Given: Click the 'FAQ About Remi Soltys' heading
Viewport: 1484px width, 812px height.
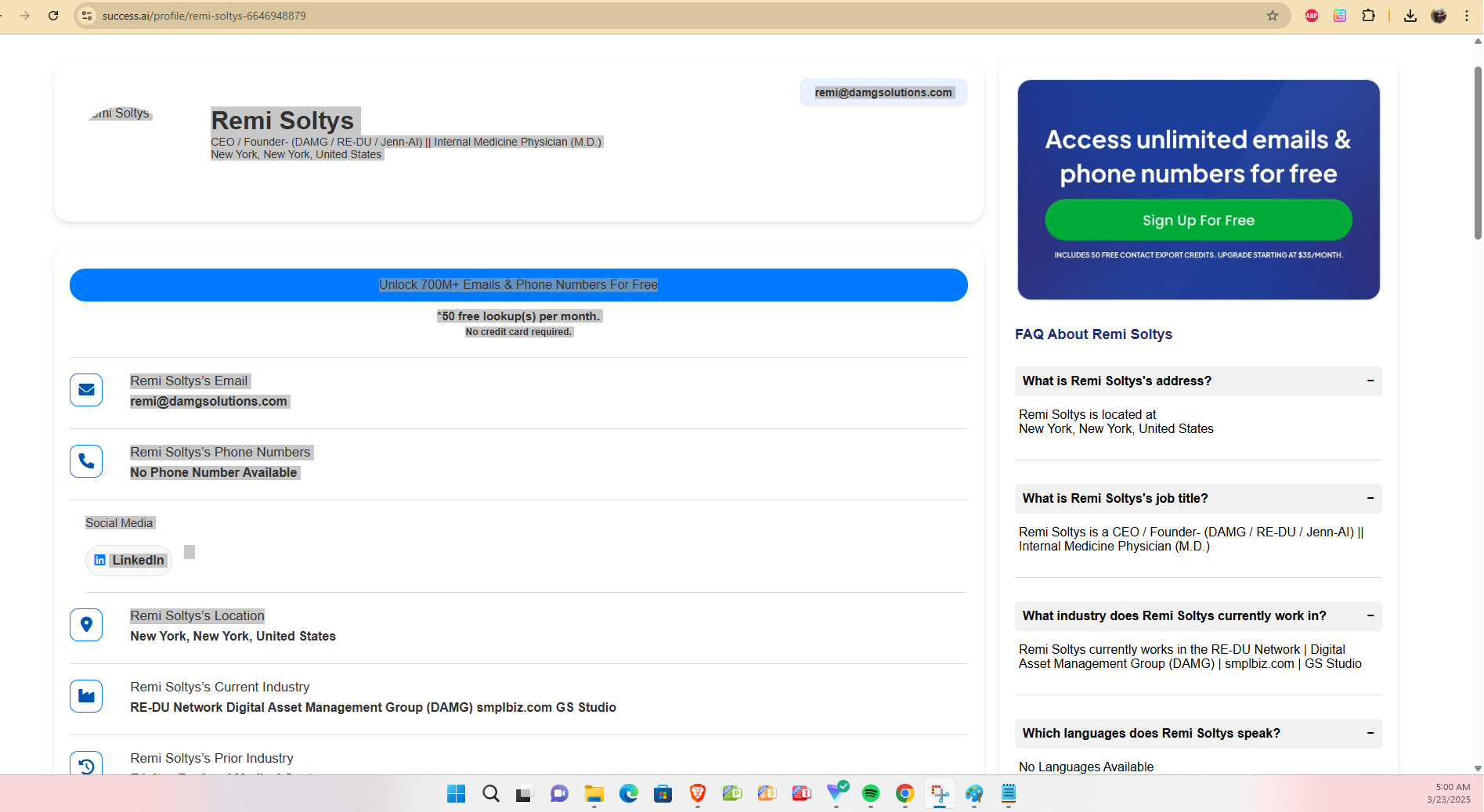Looking at the screenshot, I should click(x=1093, y=334).
